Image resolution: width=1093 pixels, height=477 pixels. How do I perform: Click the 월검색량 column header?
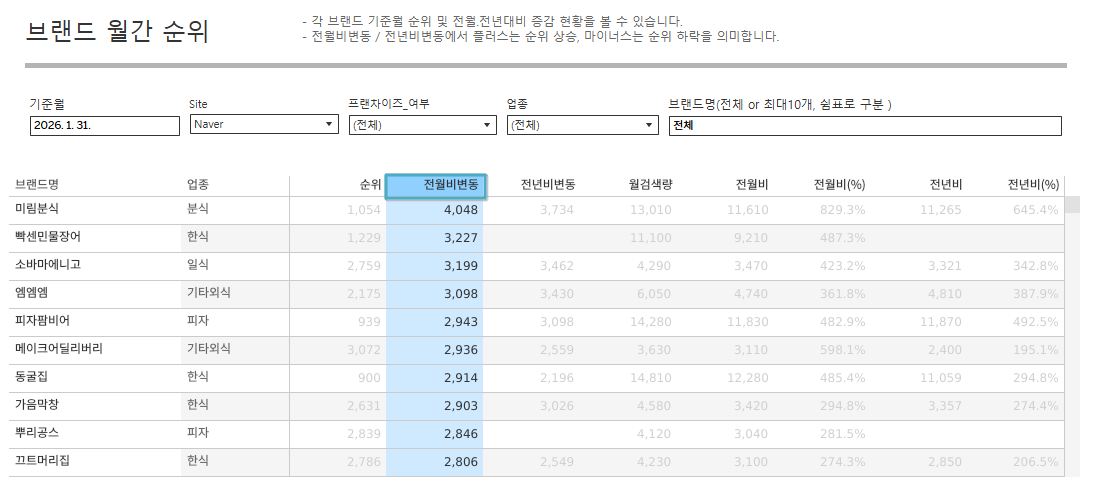point(650,185)
